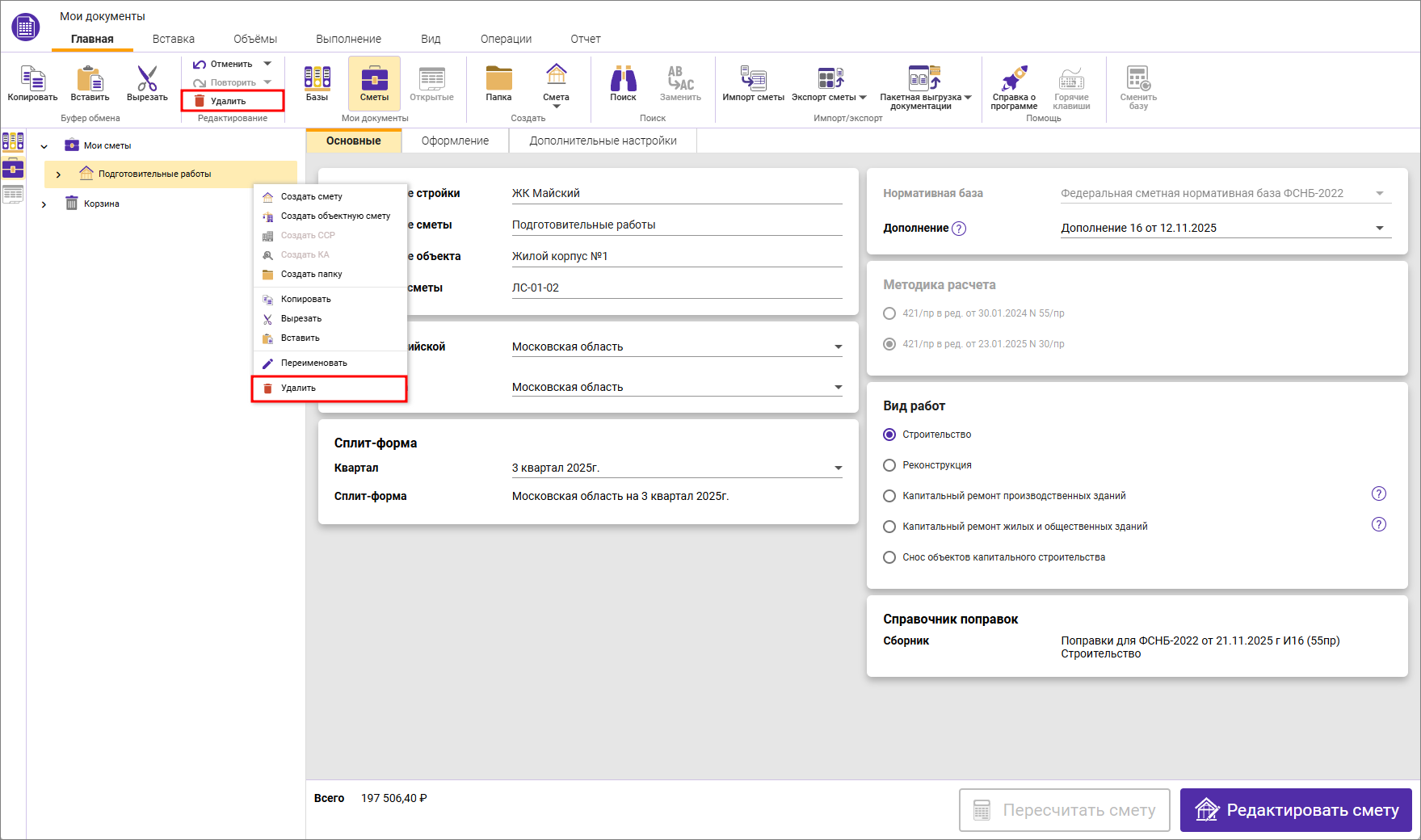Select the Реконструкция work type radio
Screen dimensions: 1421x840
tap(889, 465)
